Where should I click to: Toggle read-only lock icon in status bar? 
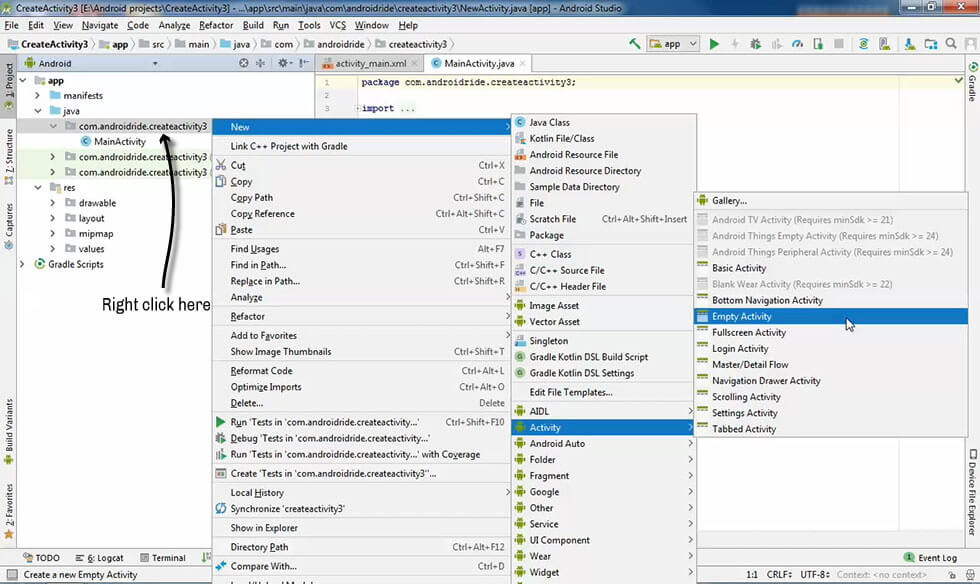[951, 575]
